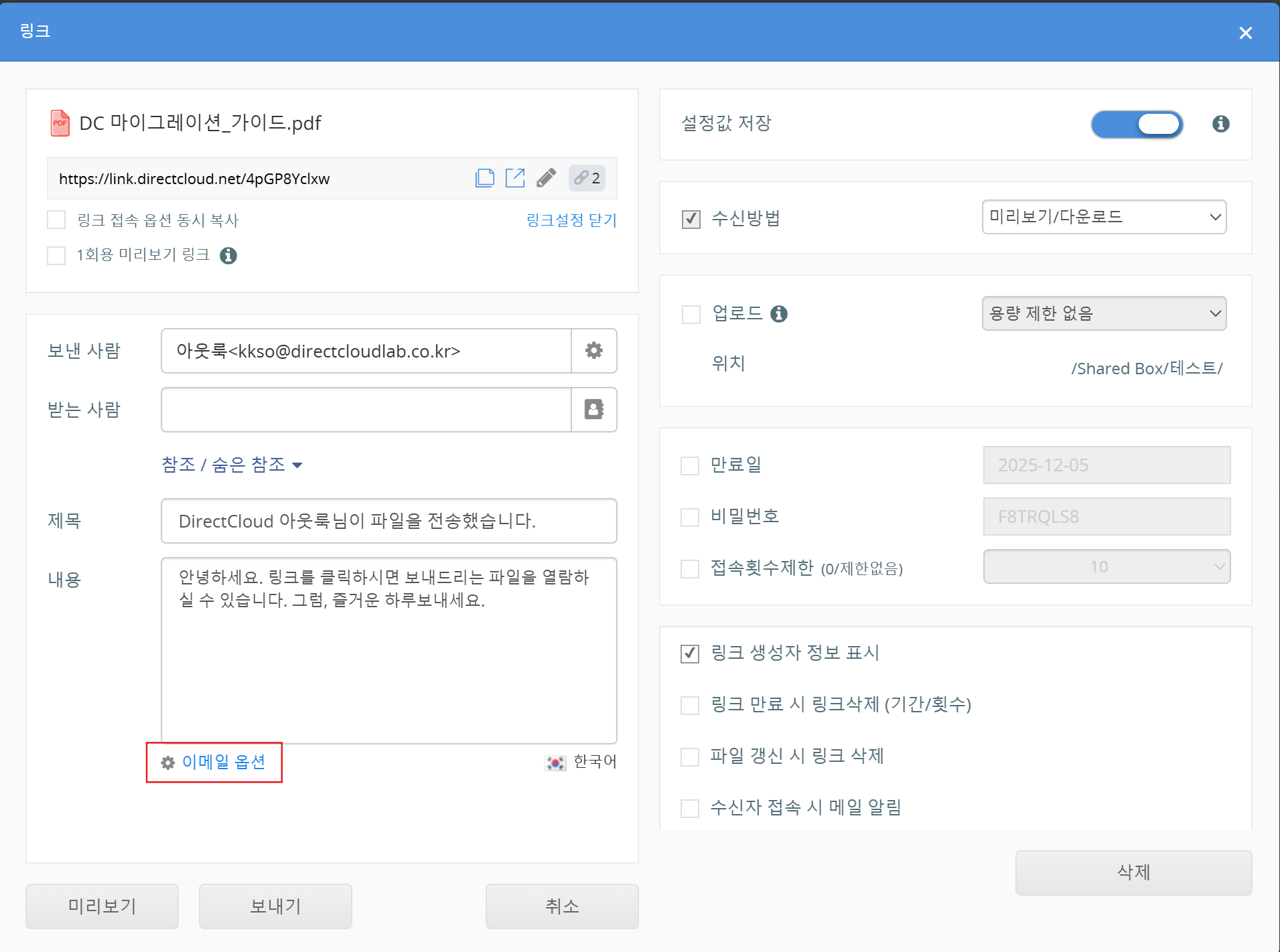The width and height of the screenshot is (1280, 952).
Task: Expand 참조 / 숨은 참조 fields
Action: [x=232, y=465]
